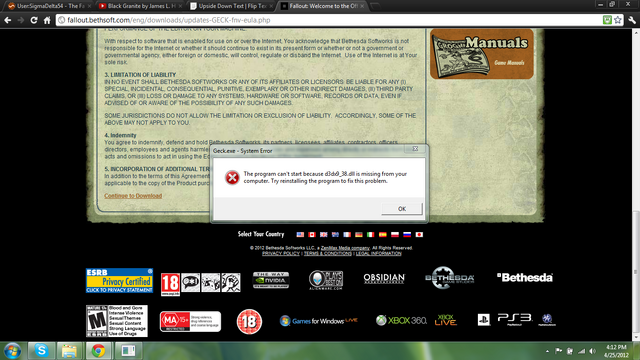This screenshot has height=360, width=640.
Task: Open Windows Start orb
Action: (x=12, y=351)
